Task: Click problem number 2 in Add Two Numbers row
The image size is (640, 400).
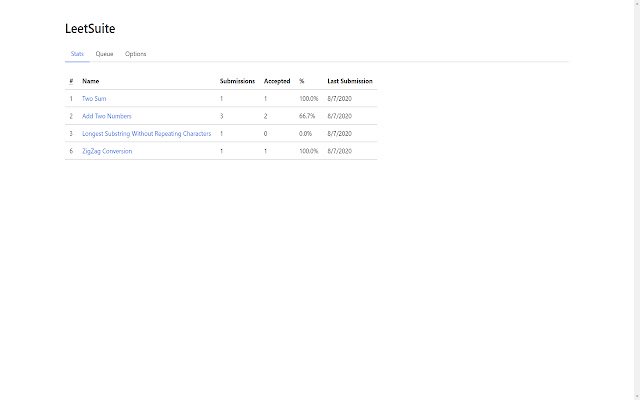Action: click(71, 116)
